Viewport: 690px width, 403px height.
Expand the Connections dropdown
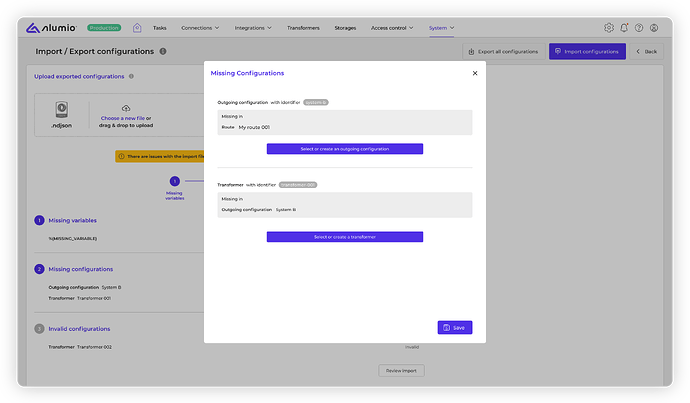pos(200,28)
